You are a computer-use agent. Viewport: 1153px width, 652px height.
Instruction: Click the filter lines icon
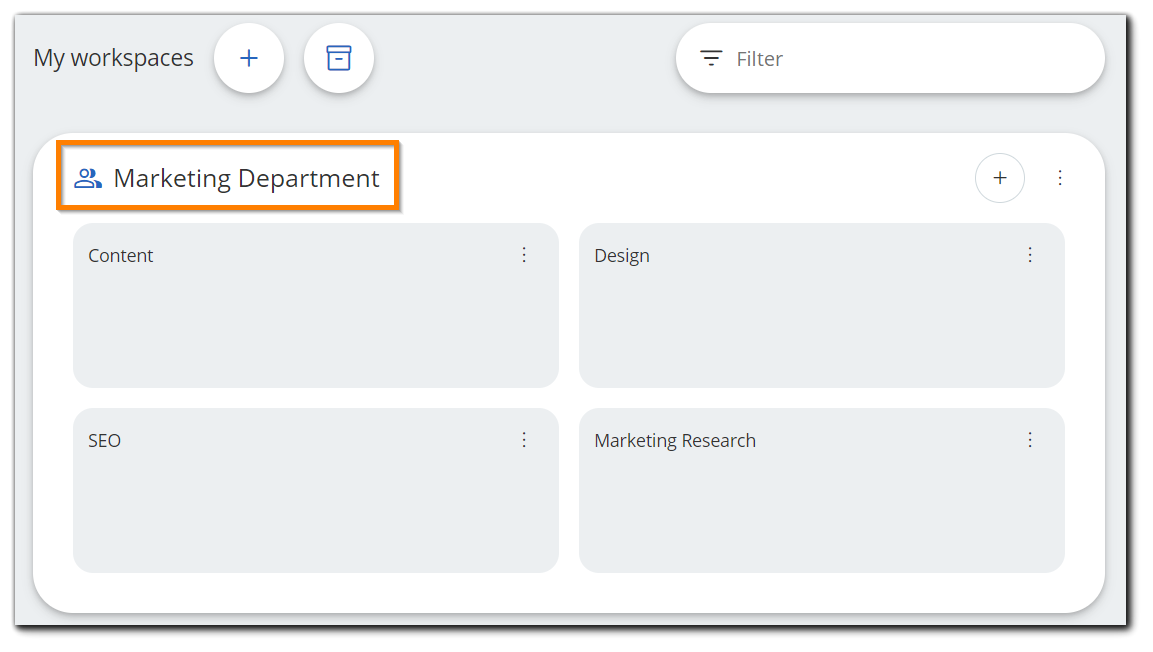[x=710, y=58]
